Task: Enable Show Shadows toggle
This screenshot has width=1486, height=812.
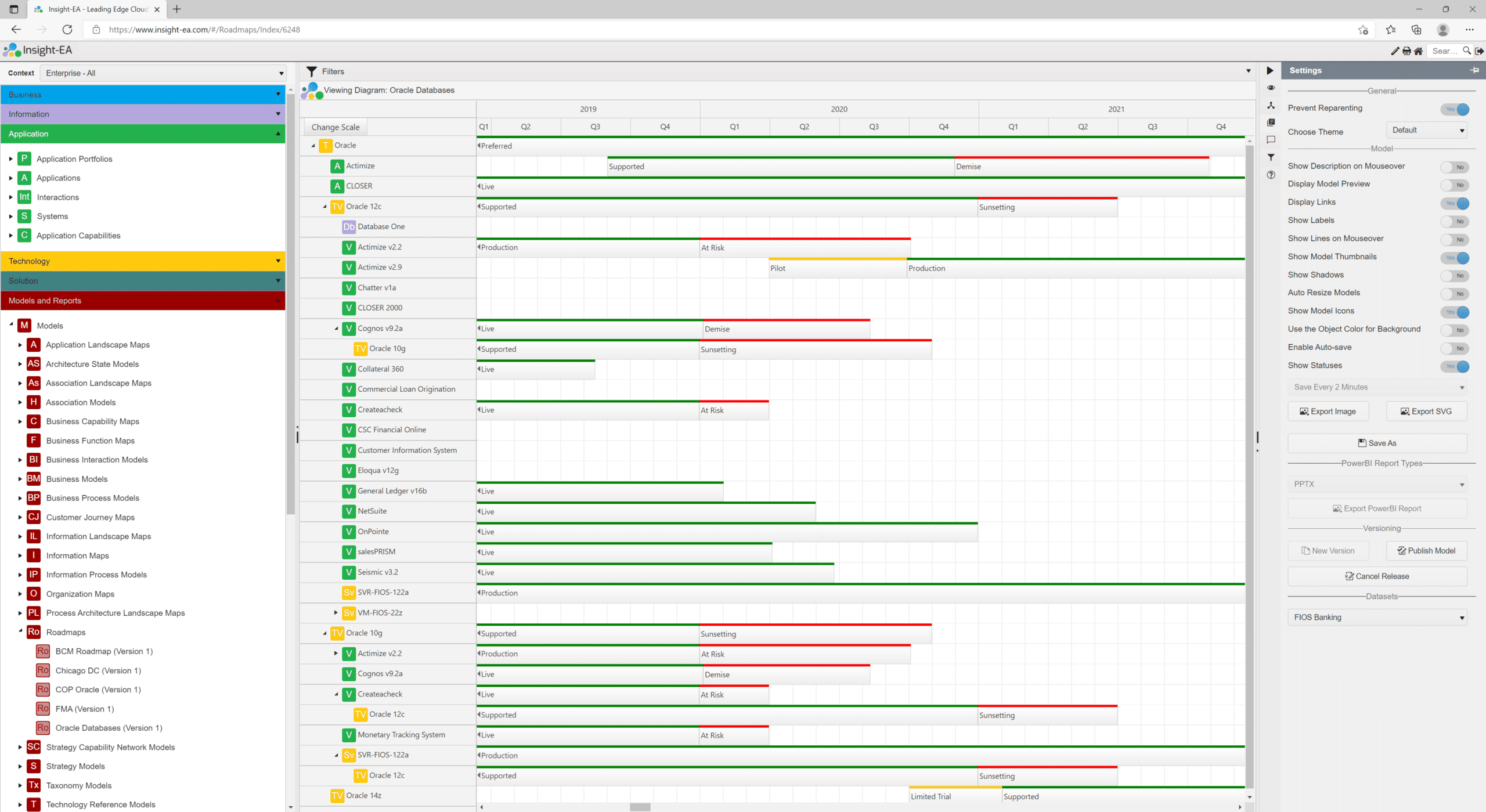Action: [1455, 276]
